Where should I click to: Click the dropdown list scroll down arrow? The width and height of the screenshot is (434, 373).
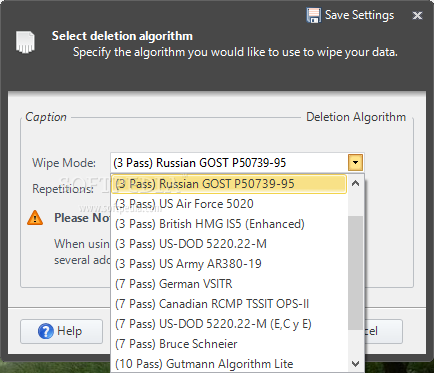pos(355,363)
